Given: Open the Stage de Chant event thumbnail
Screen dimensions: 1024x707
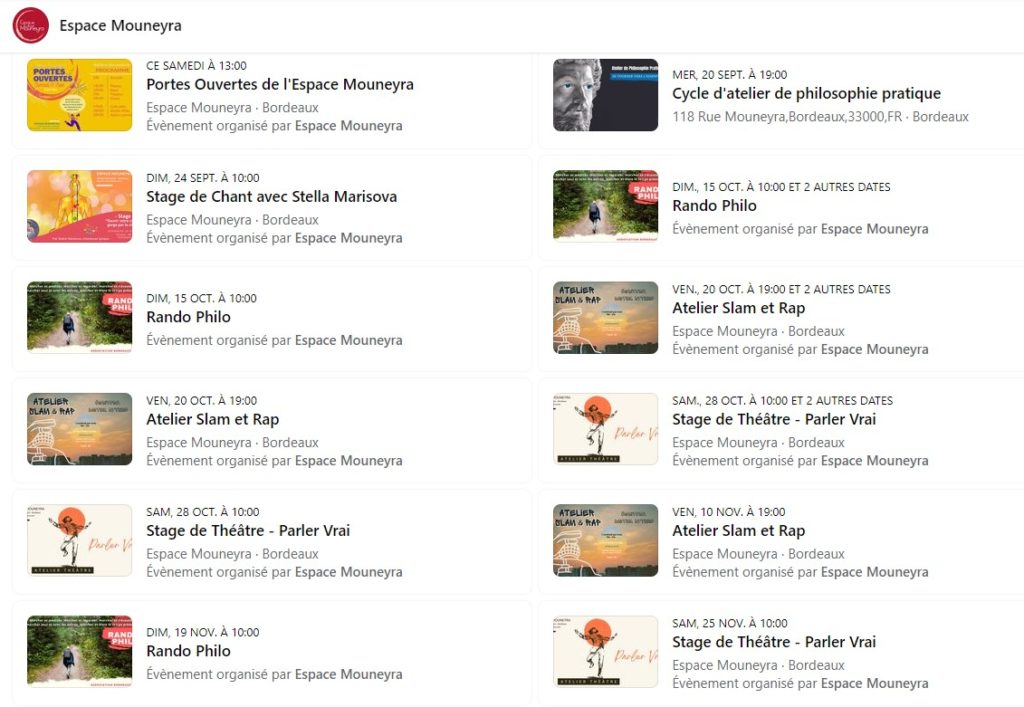Looking at the screenshot, I should coord(80,206).
